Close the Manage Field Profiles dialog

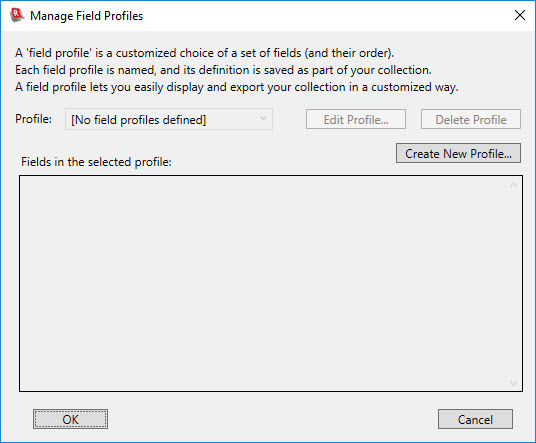point(520,15)
